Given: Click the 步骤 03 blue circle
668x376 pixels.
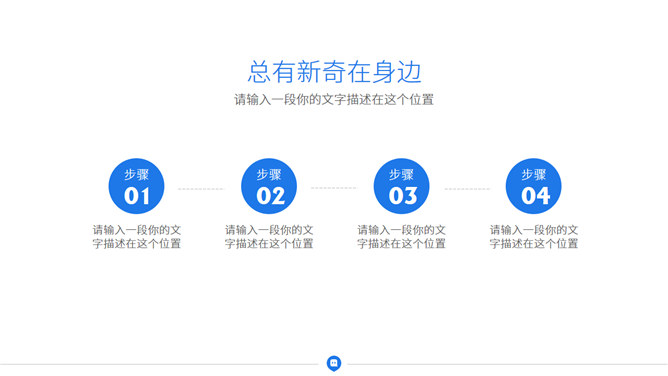Looking at the screenshot, I should tap(401, 186).
